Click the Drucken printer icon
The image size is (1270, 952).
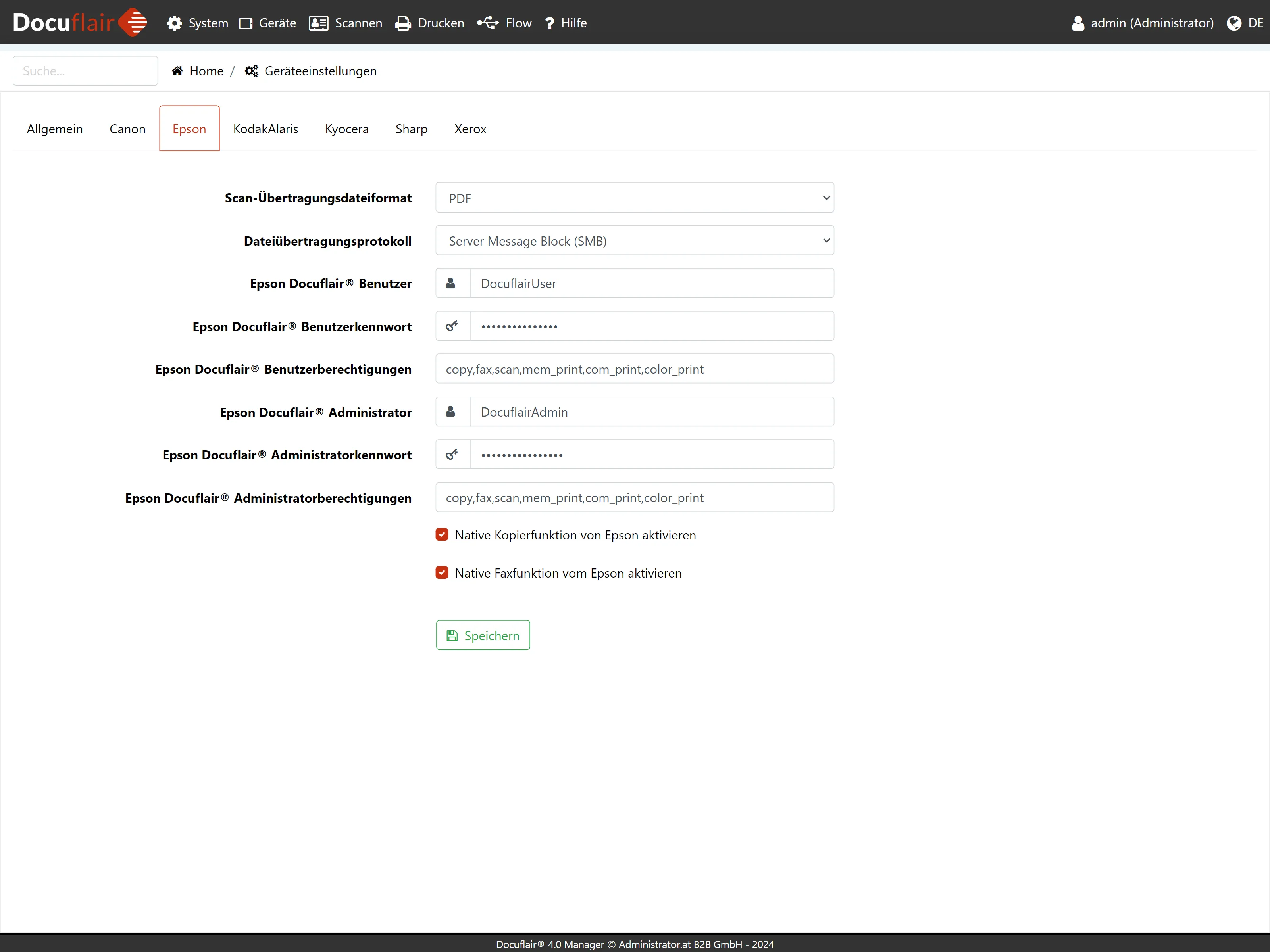click(403, 23)
